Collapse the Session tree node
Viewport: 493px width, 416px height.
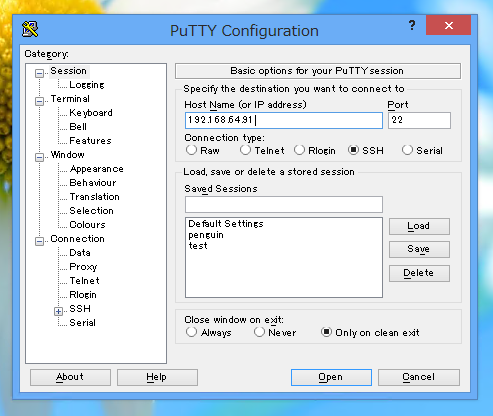(x=40, y=73)
